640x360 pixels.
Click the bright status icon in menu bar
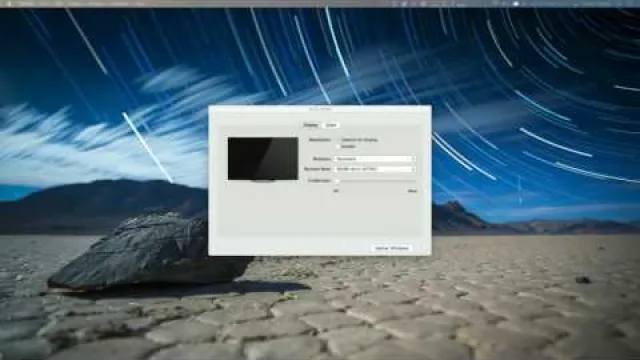516,3
